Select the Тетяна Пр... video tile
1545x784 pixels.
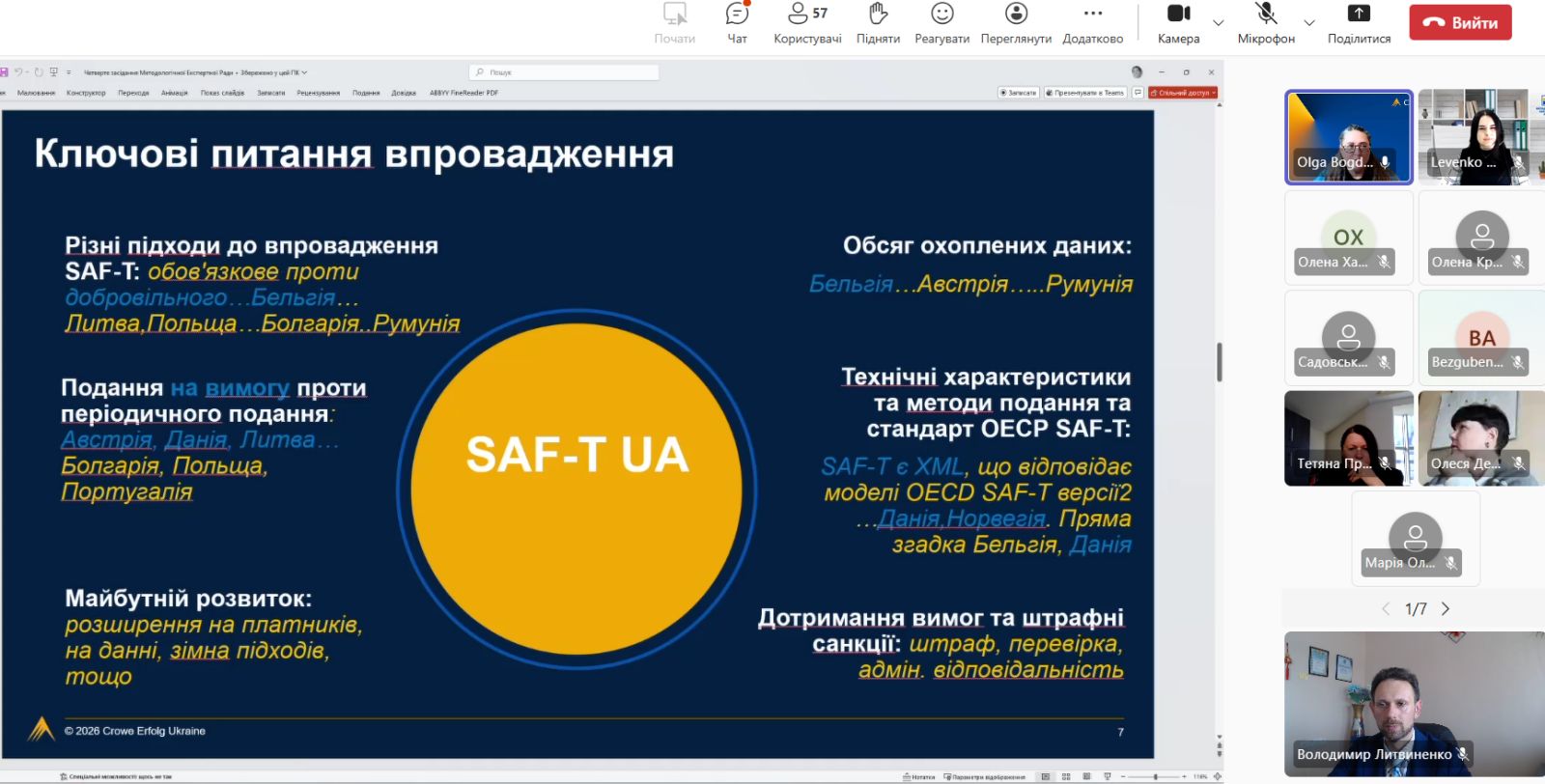(1348, 438)
